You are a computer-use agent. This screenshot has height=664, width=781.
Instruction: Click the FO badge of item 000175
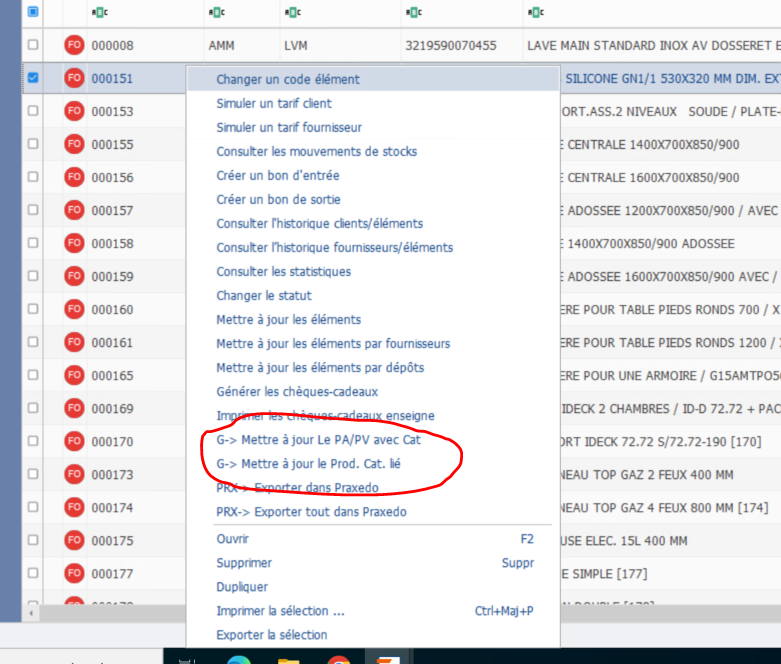click(x=74, y=541)
